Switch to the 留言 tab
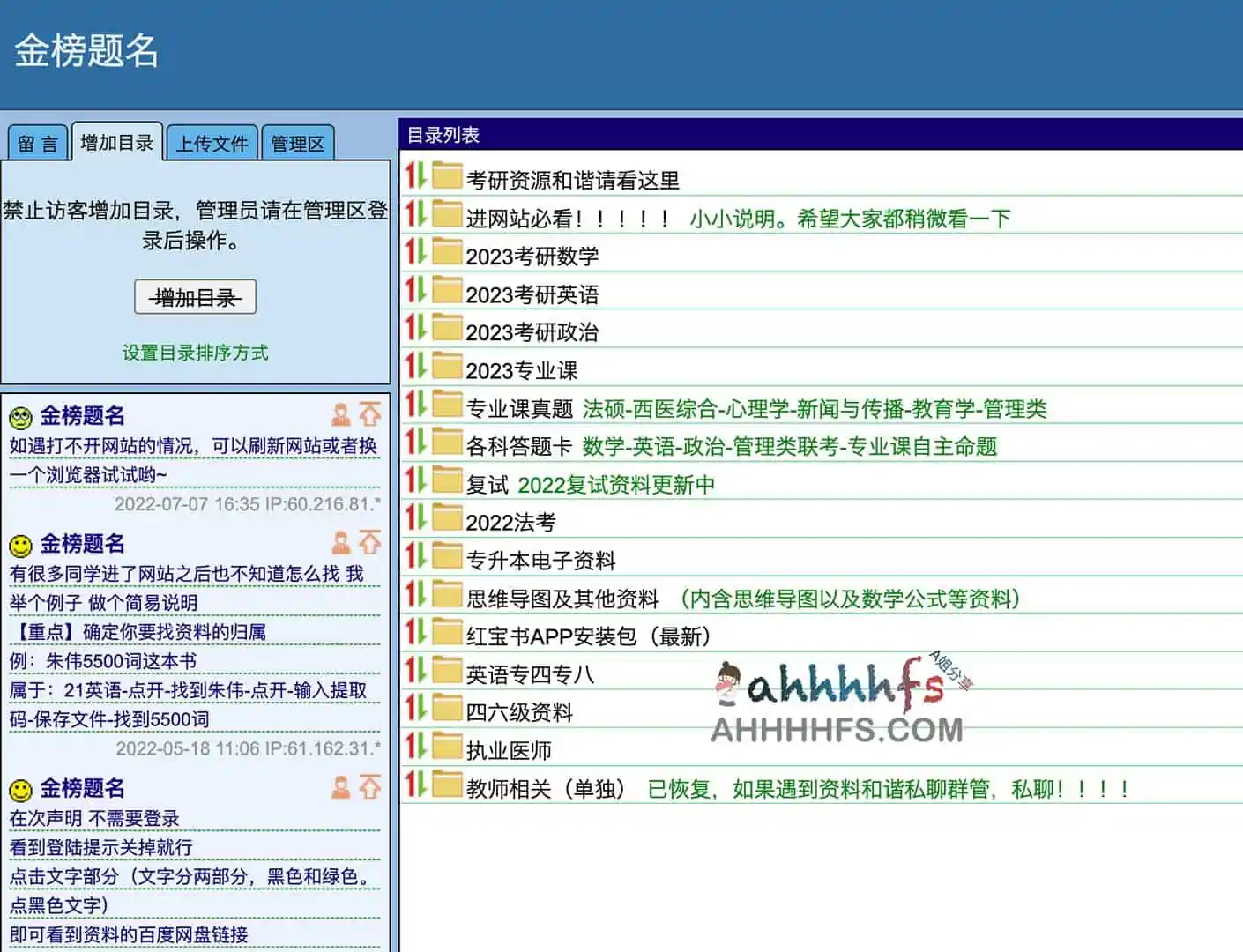 click(37, 142)
